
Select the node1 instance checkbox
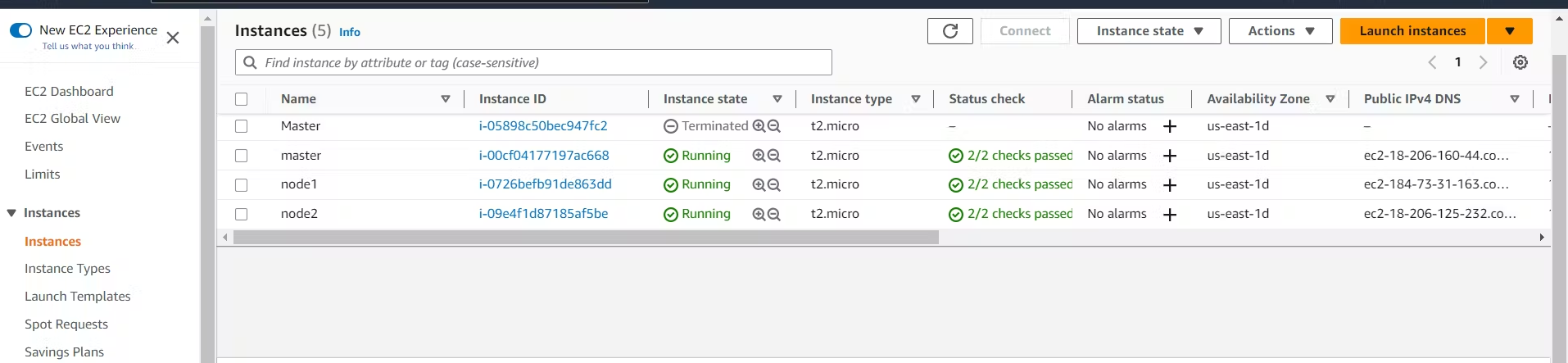pos(241,185)
